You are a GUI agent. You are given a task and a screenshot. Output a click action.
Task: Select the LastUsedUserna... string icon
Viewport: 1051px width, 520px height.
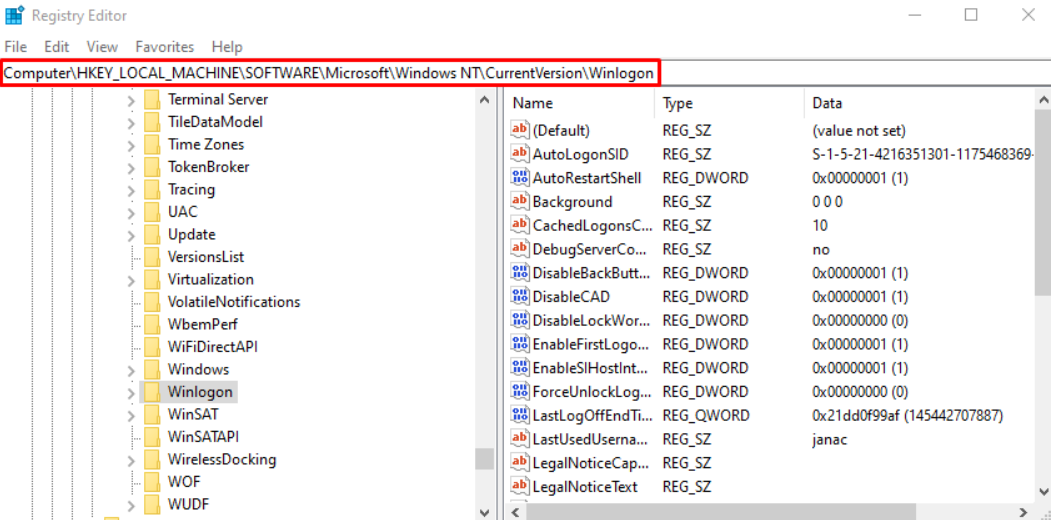pyautogui.click(x=519, y=439)
